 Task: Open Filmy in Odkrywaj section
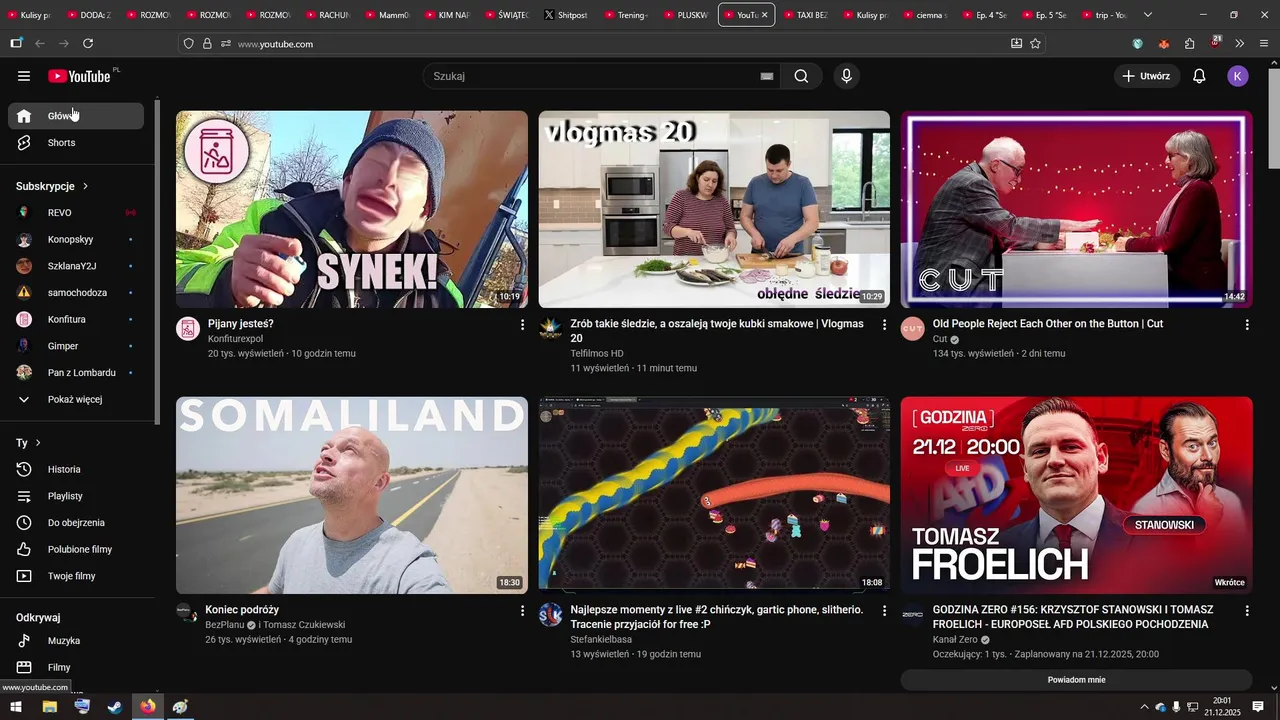click(76, 667)
